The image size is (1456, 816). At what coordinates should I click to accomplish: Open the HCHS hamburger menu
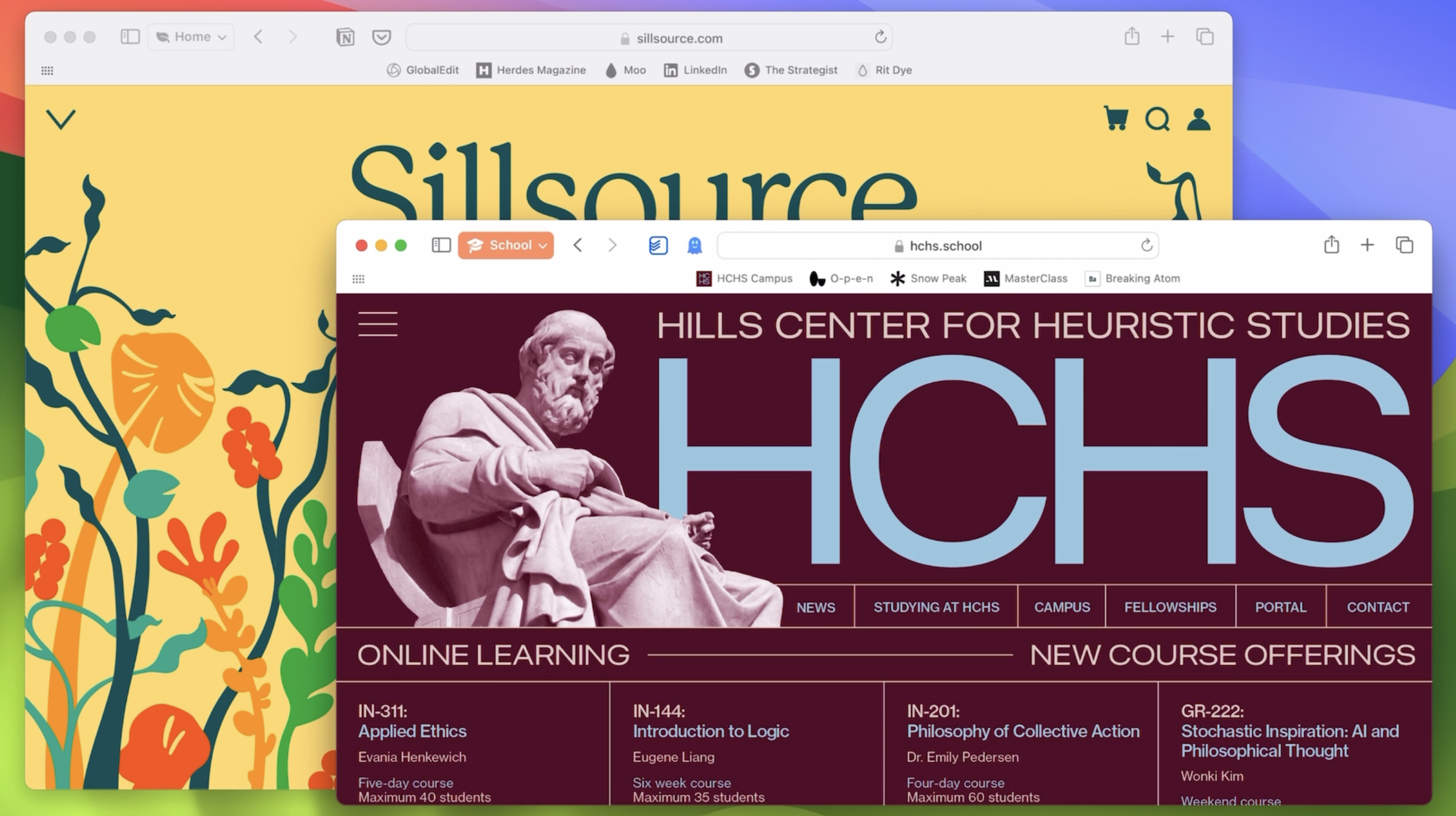click(x=378, y=324)
